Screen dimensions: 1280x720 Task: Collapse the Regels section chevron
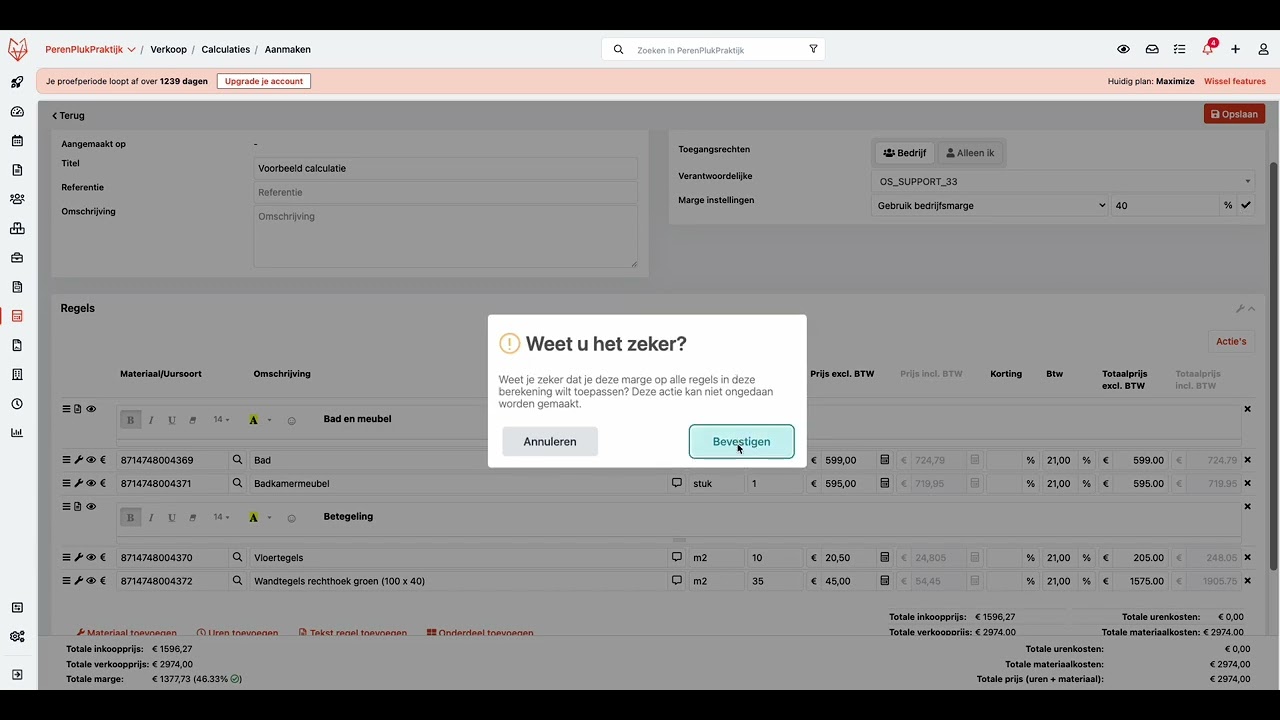coord(1251,309)
